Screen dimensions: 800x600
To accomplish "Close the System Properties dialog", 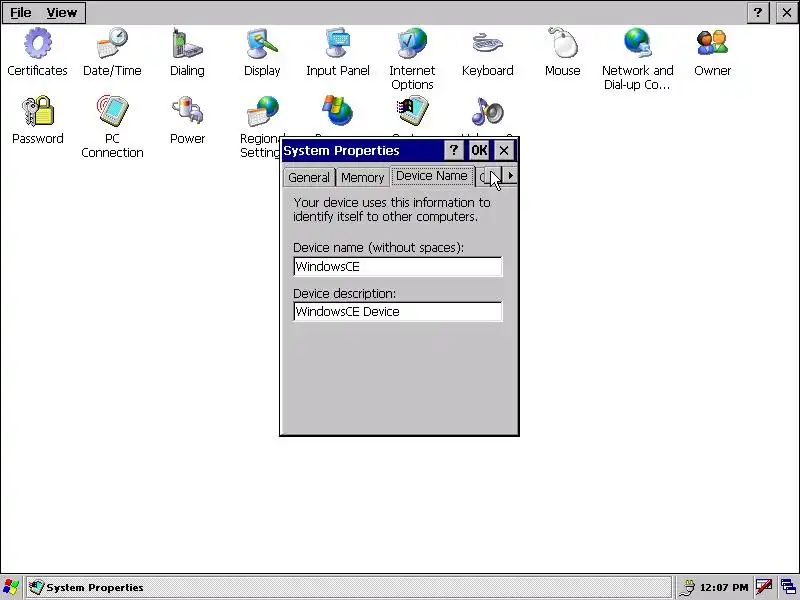I will (x=504, y=151).
